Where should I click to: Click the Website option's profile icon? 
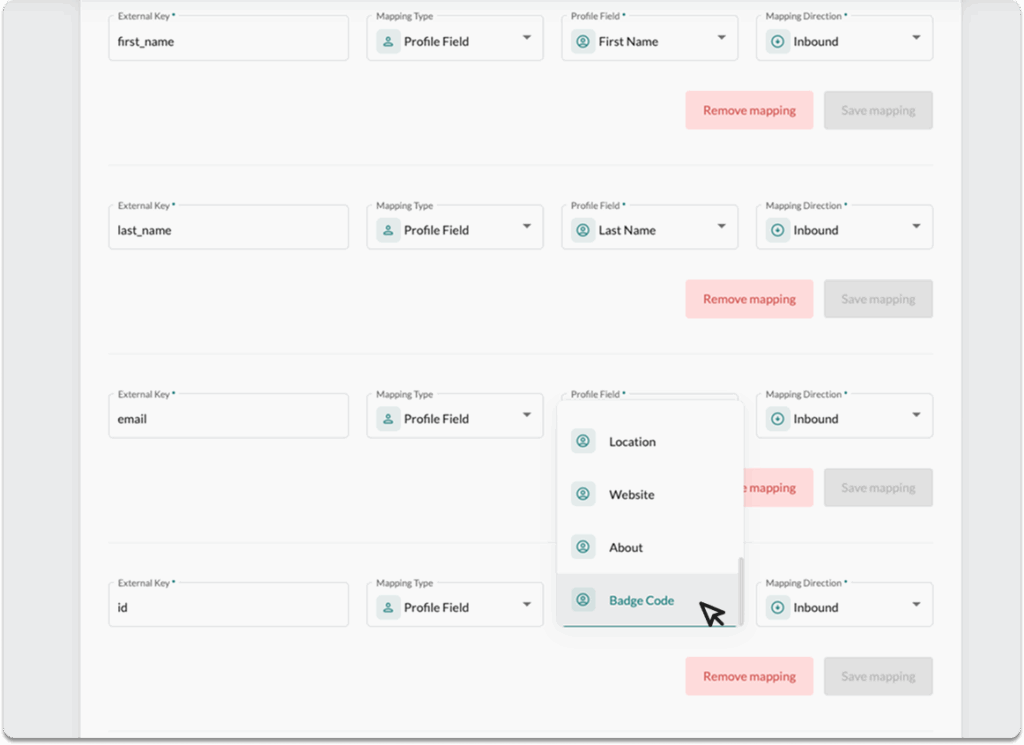coord(583,494)
